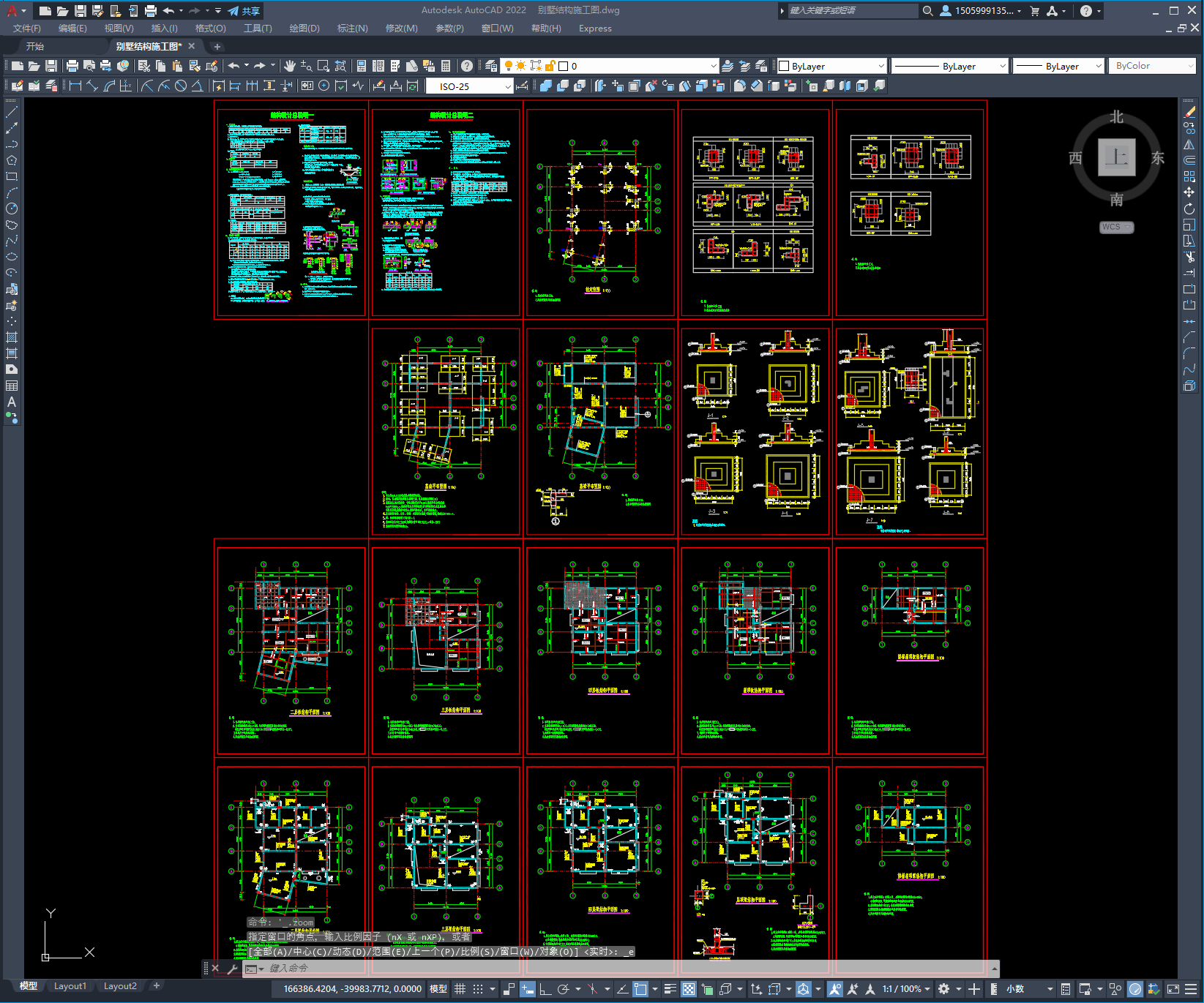Toggle ortho mode in status bar

pyautogui.click(x=545, y=989)
